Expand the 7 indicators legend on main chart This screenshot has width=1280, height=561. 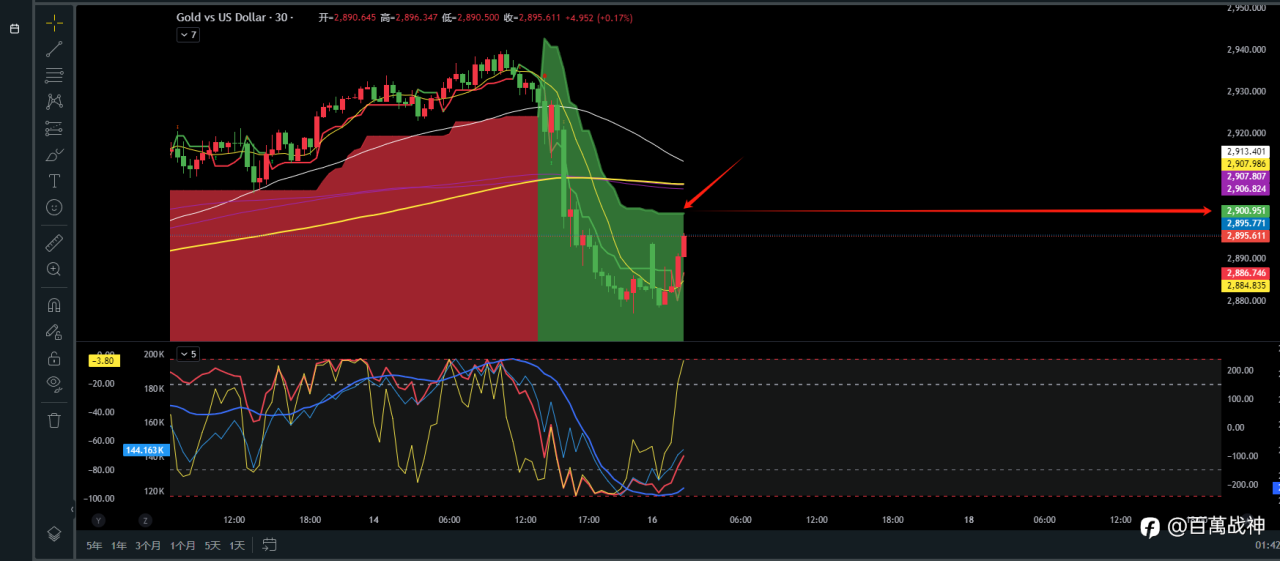pos(188,34)
